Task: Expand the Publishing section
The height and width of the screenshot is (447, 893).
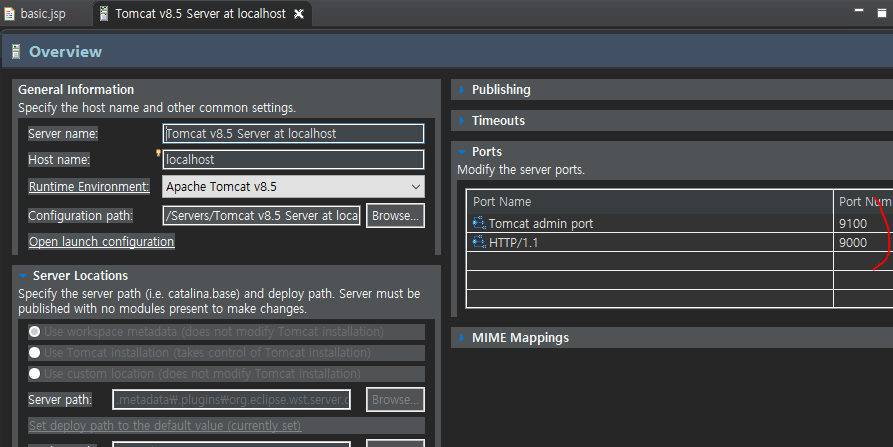Action: (x=462, y=89)
